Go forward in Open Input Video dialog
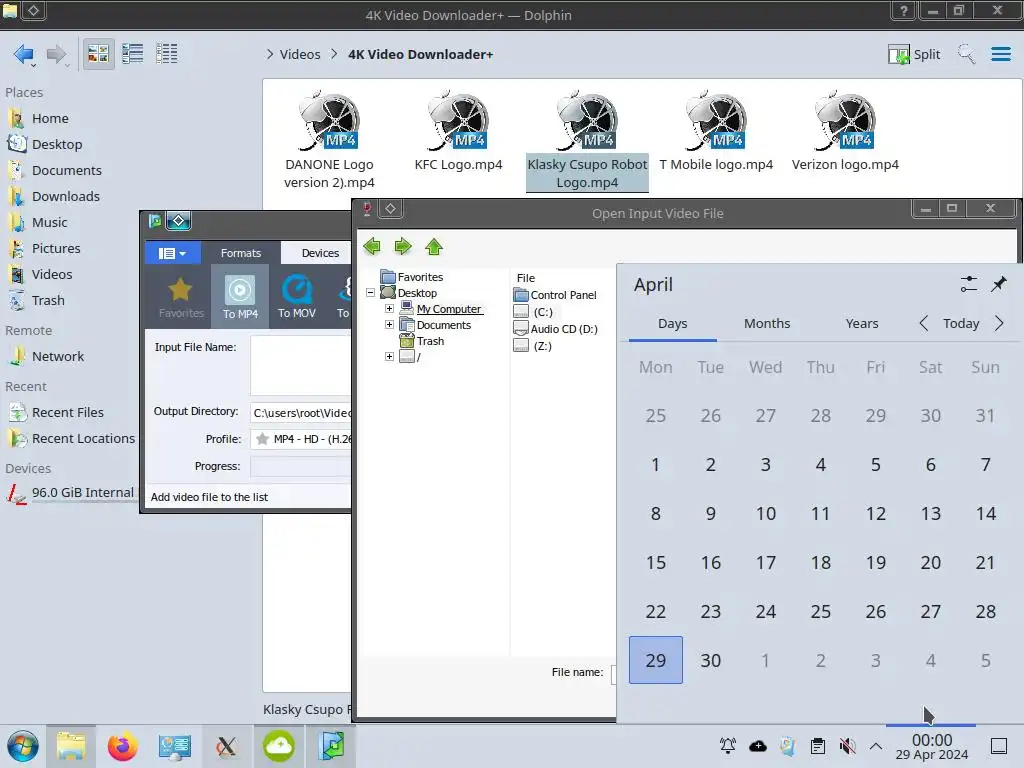Viewport: 1024px width, 768px height. pyautogui.click(x=403, y=247)
